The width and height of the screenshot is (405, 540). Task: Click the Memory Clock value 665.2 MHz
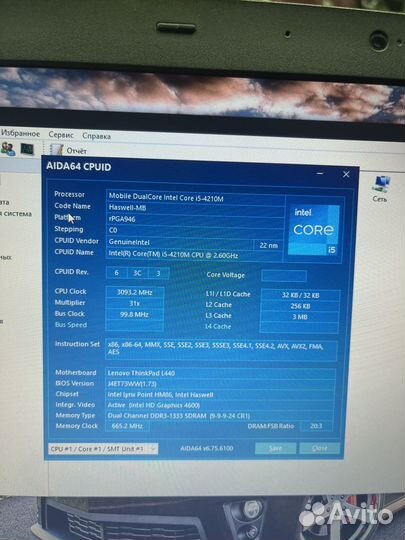pos(127,426)
